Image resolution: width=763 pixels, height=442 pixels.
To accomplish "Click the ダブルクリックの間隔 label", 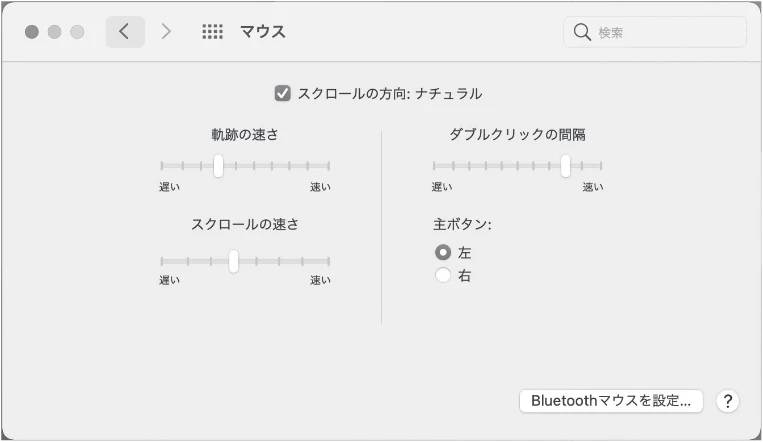I will pyautogui.click(x=517, y=134).
